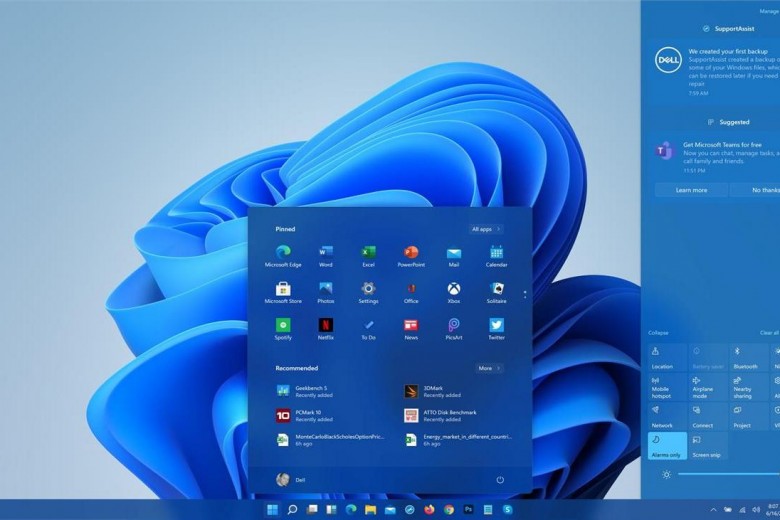The image size is (780, 520).
Task: Open Task View on the taskbar
Action: [x=312, y=510]
